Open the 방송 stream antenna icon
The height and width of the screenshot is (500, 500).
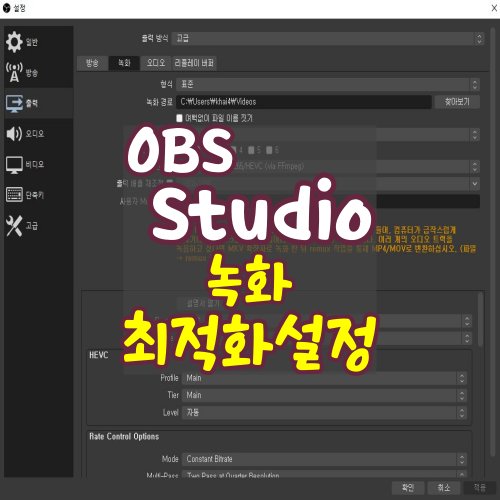tap(14, 72)
